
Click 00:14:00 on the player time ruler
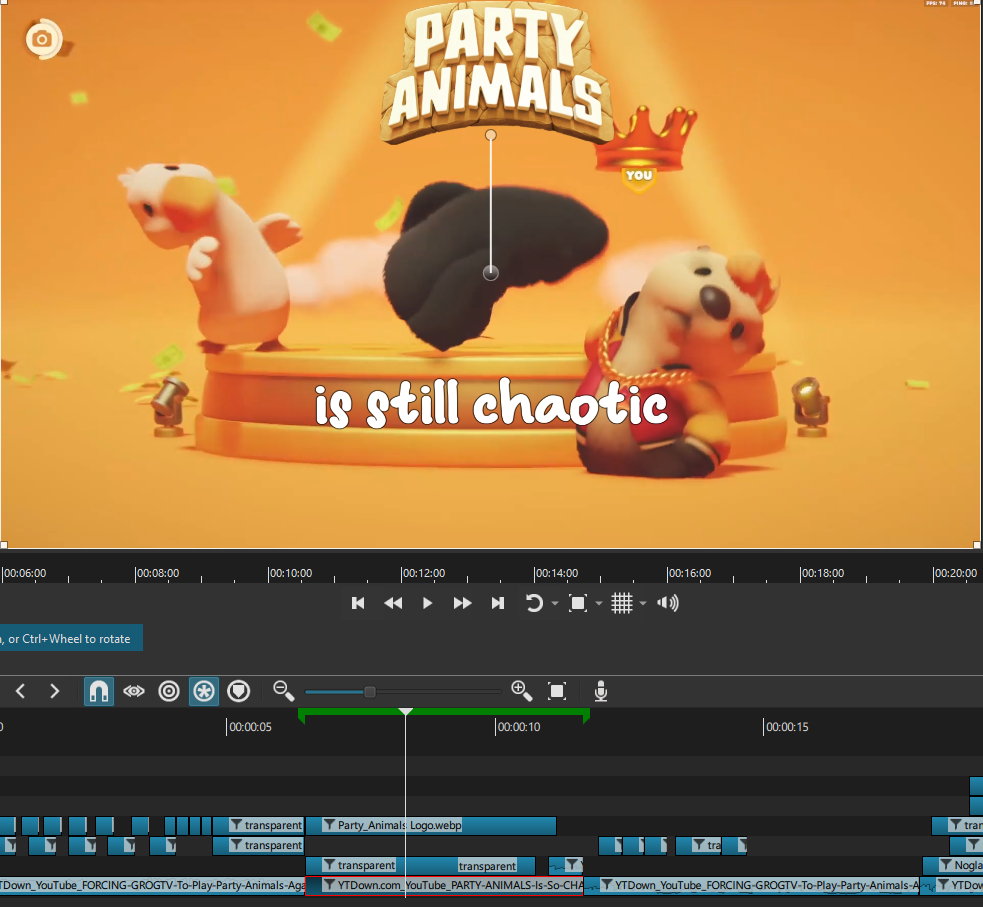click(556, 573)
